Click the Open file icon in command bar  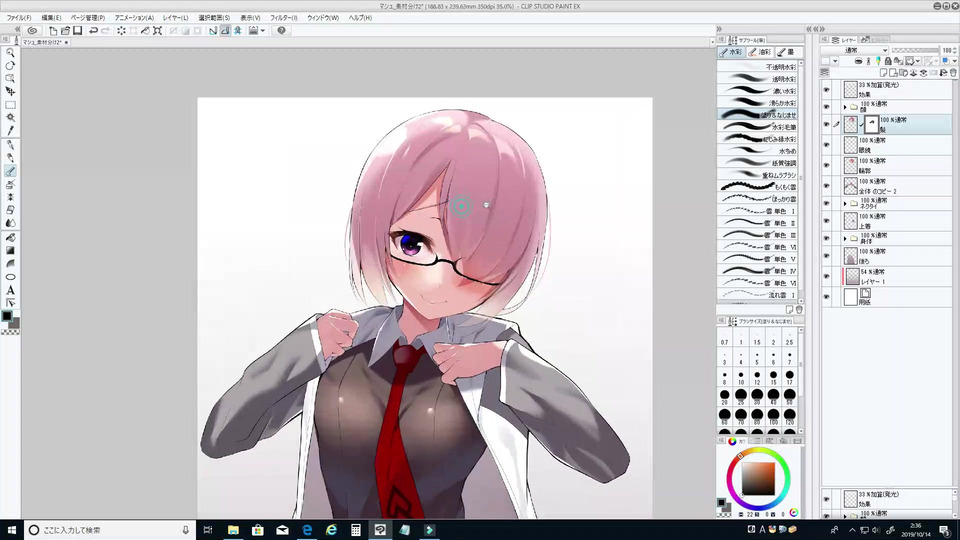coord(66,31)
